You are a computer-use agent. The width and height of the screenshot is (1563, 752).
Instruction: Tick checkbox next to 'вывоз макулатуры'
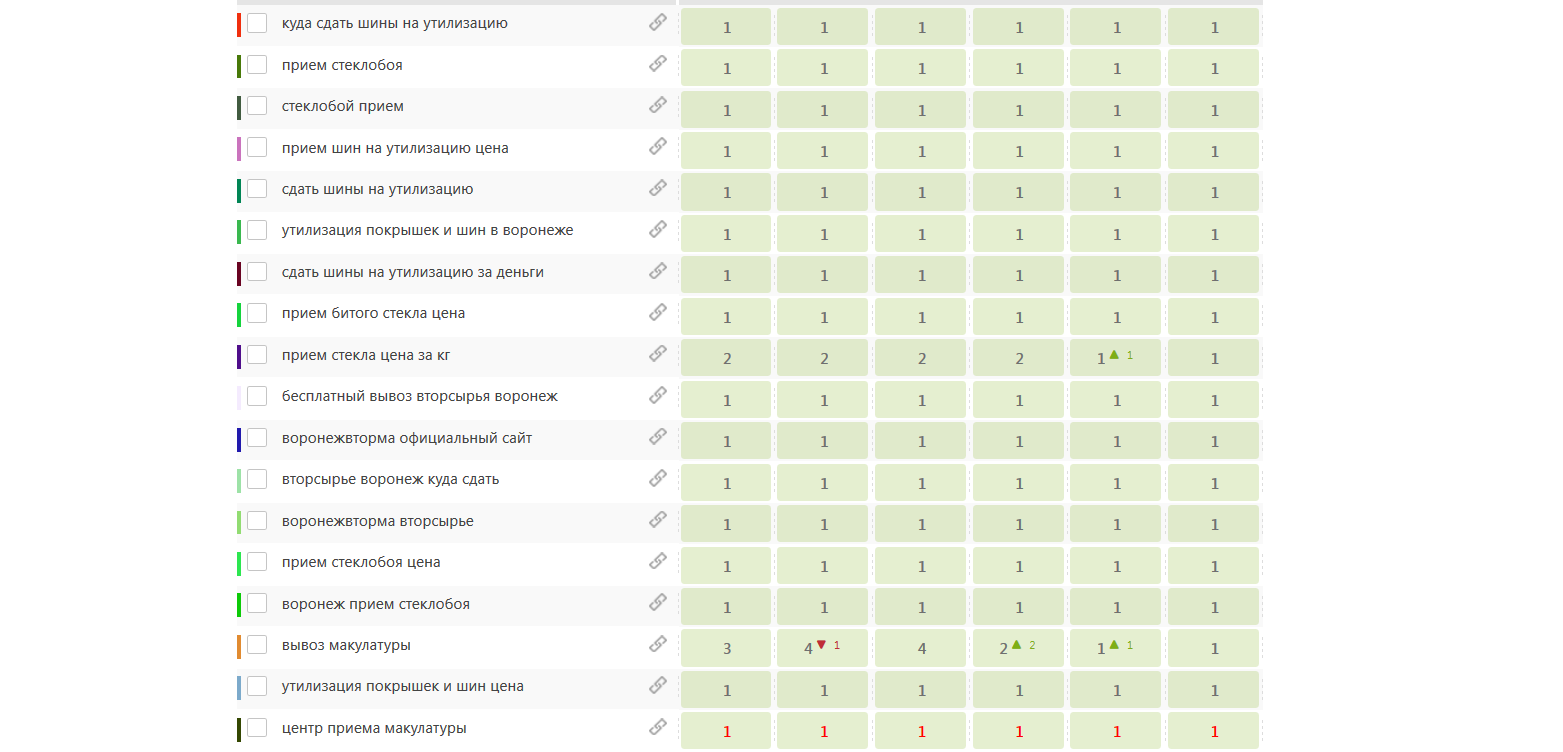257,645
